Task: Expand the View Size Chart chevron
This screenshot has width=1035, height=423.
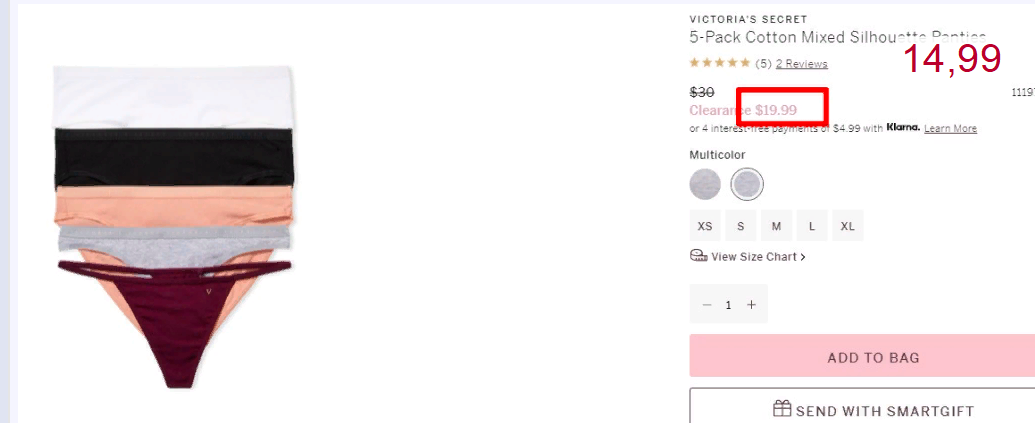Action: point(803,257)
